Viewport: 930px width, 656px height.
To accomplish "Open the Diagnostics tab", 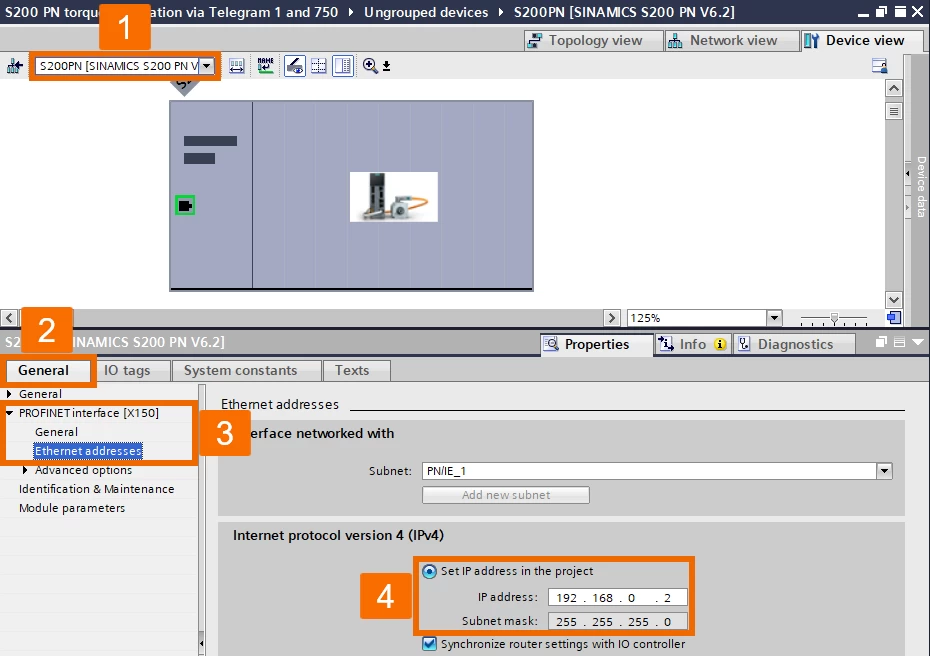I will 794,344.
